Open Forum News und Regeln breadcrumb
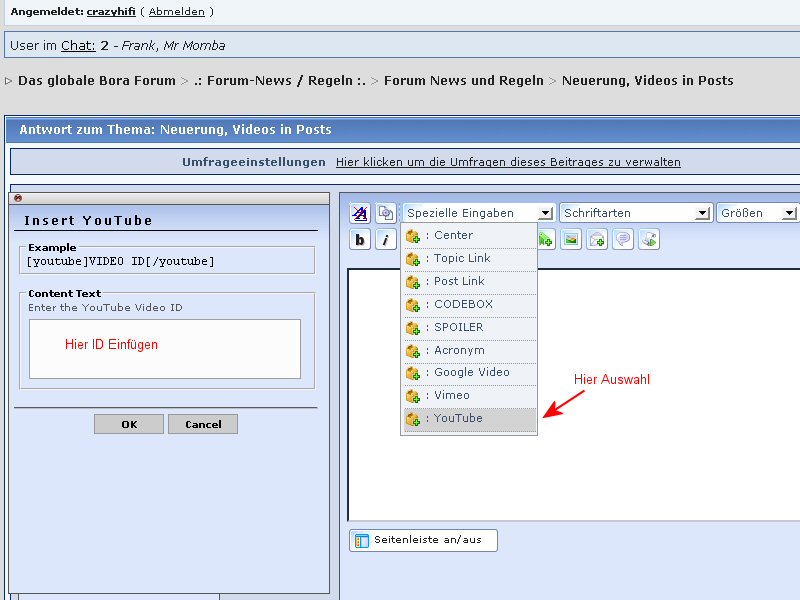This screenshot has width=800, height=600. click(464, 81)
